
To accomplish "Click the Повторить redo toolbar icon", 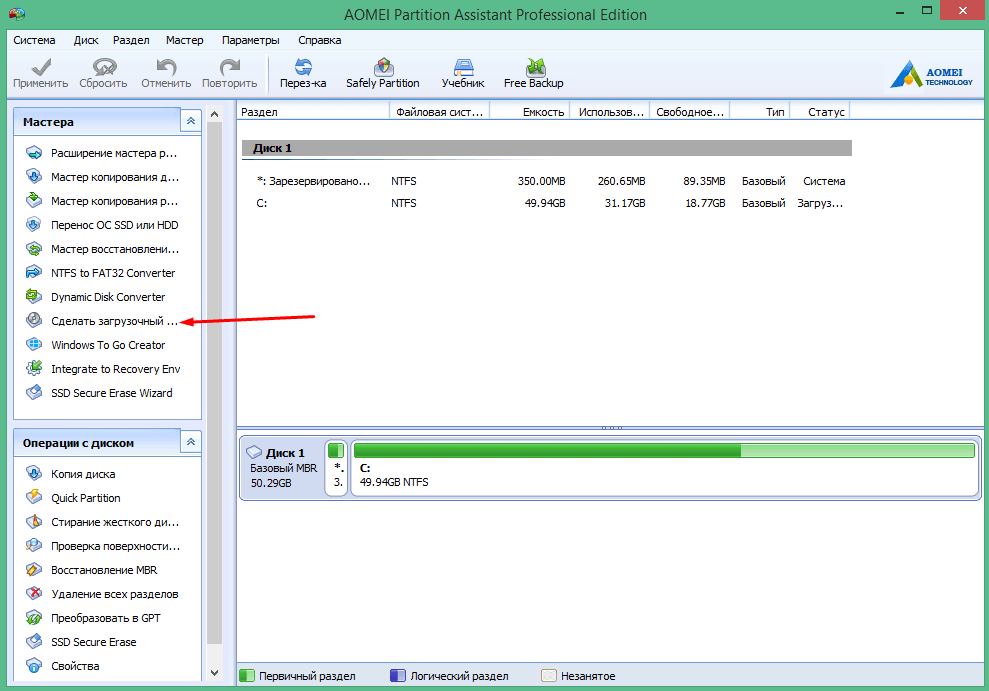I will coord(230,66).
